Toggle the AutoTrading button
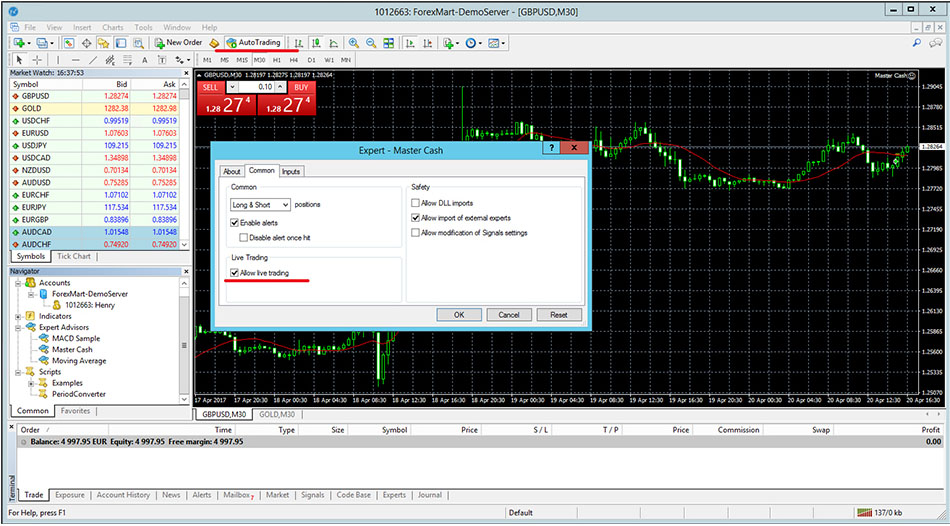 (x=253, y=43)
